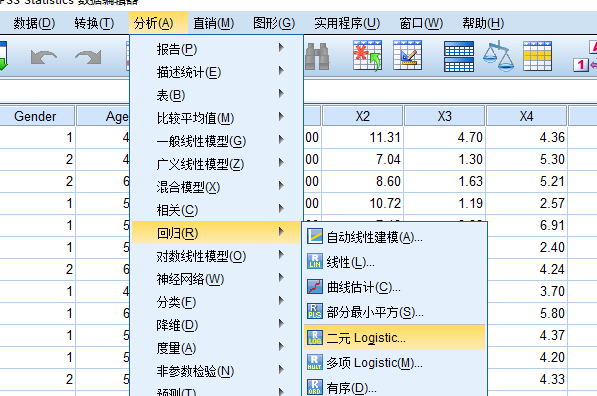Click the Undo arrow icon
Image resolution: width=597 pixels, height=396 pixels.
click(x=43, y=57)
